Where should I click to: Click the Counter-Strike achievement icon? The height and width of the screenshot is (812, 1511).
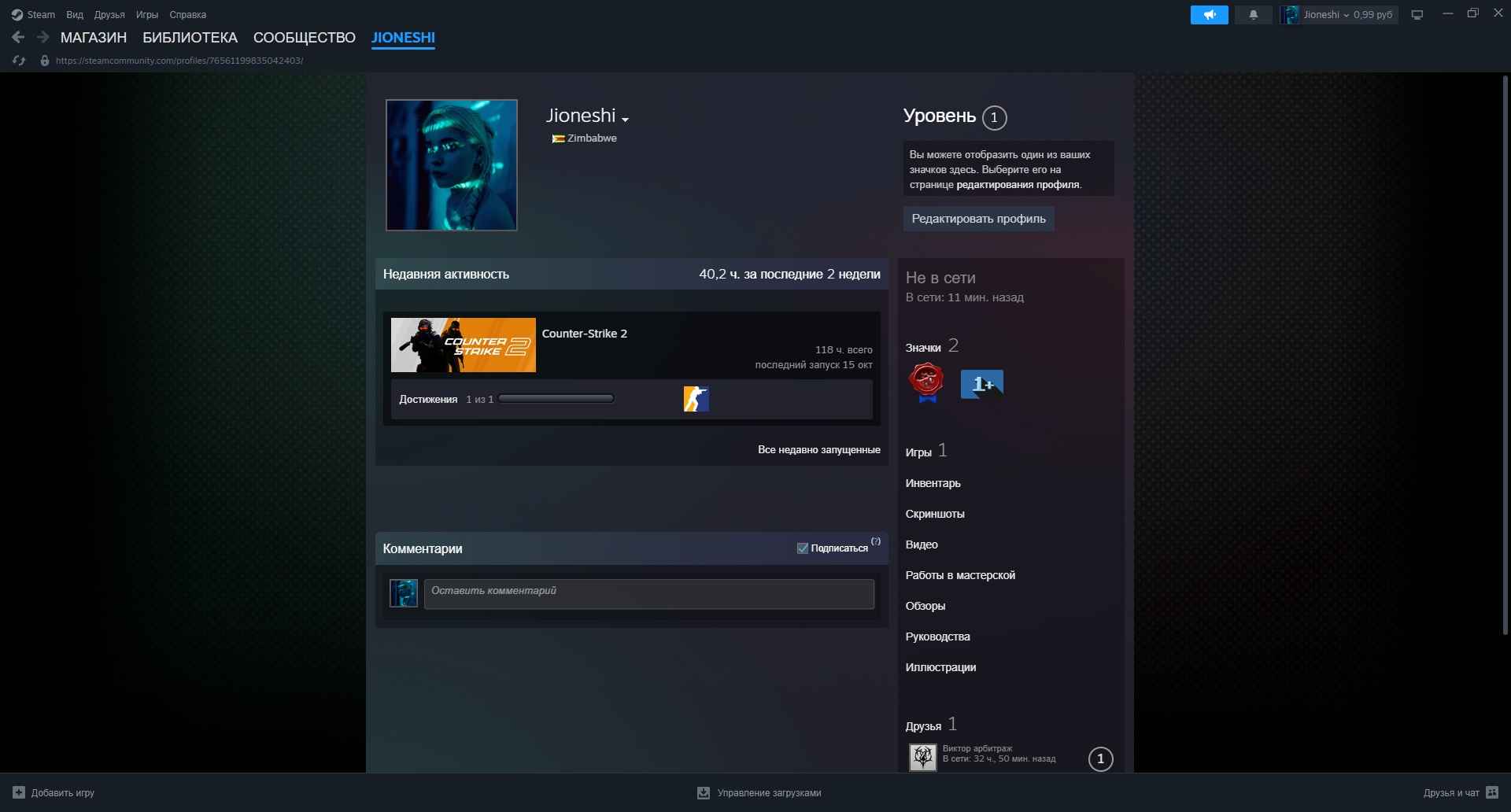coord(696,399)
